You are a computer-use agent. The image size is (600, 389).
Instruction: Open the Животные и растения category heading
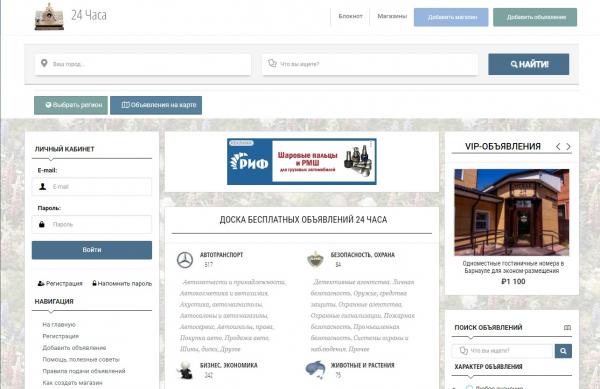(362, 365)
